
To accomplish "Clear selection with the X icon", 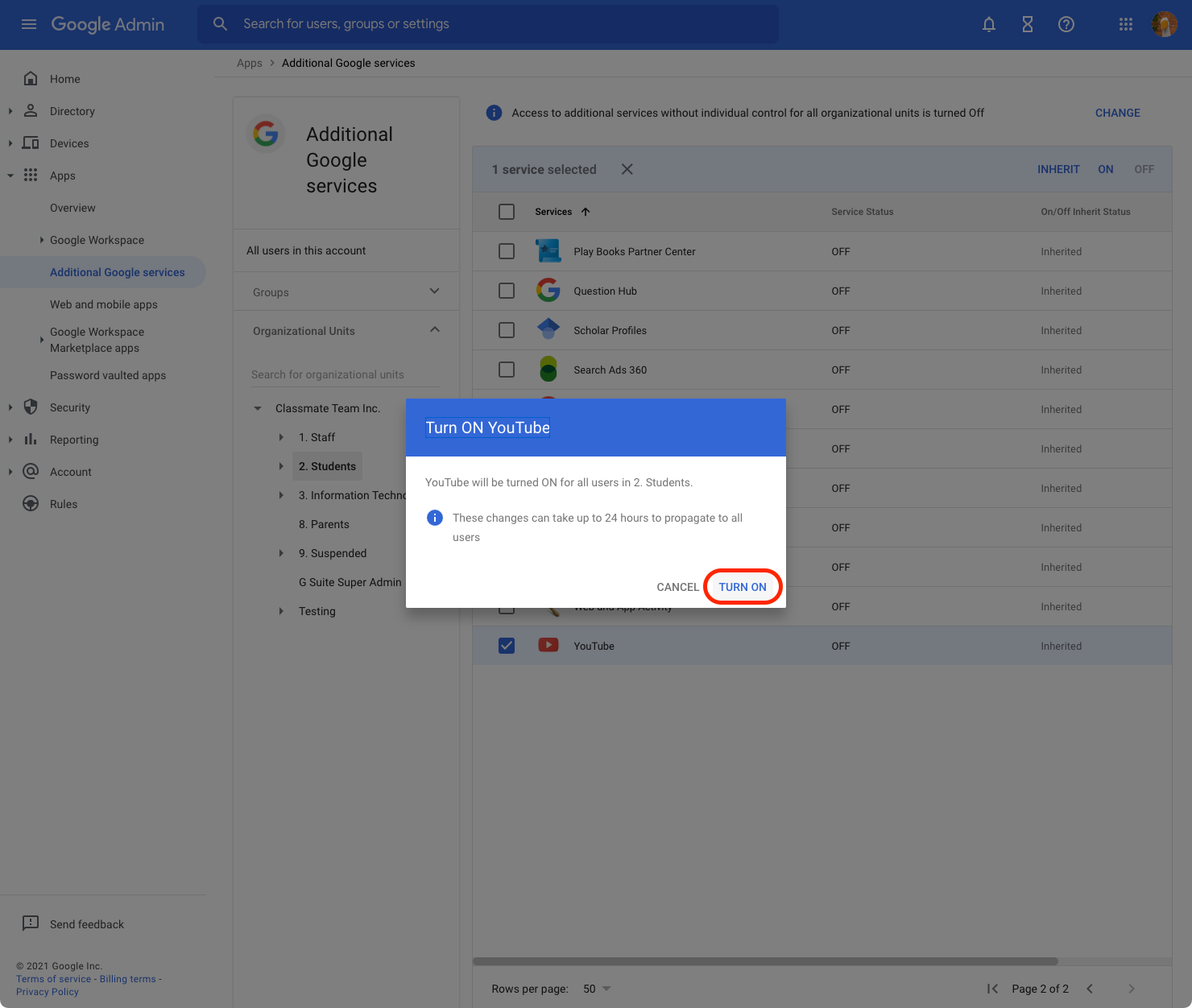I will click(x=627, y=169).
